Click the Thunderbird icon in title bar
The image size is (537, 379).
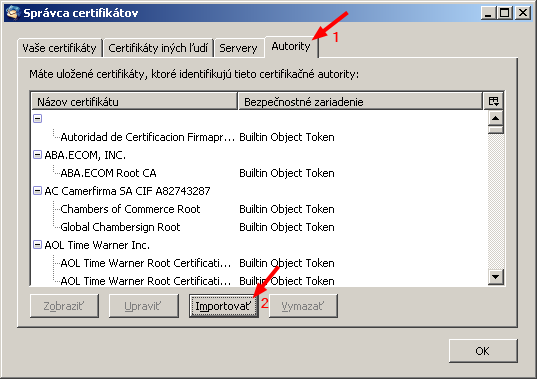(13, 13)
